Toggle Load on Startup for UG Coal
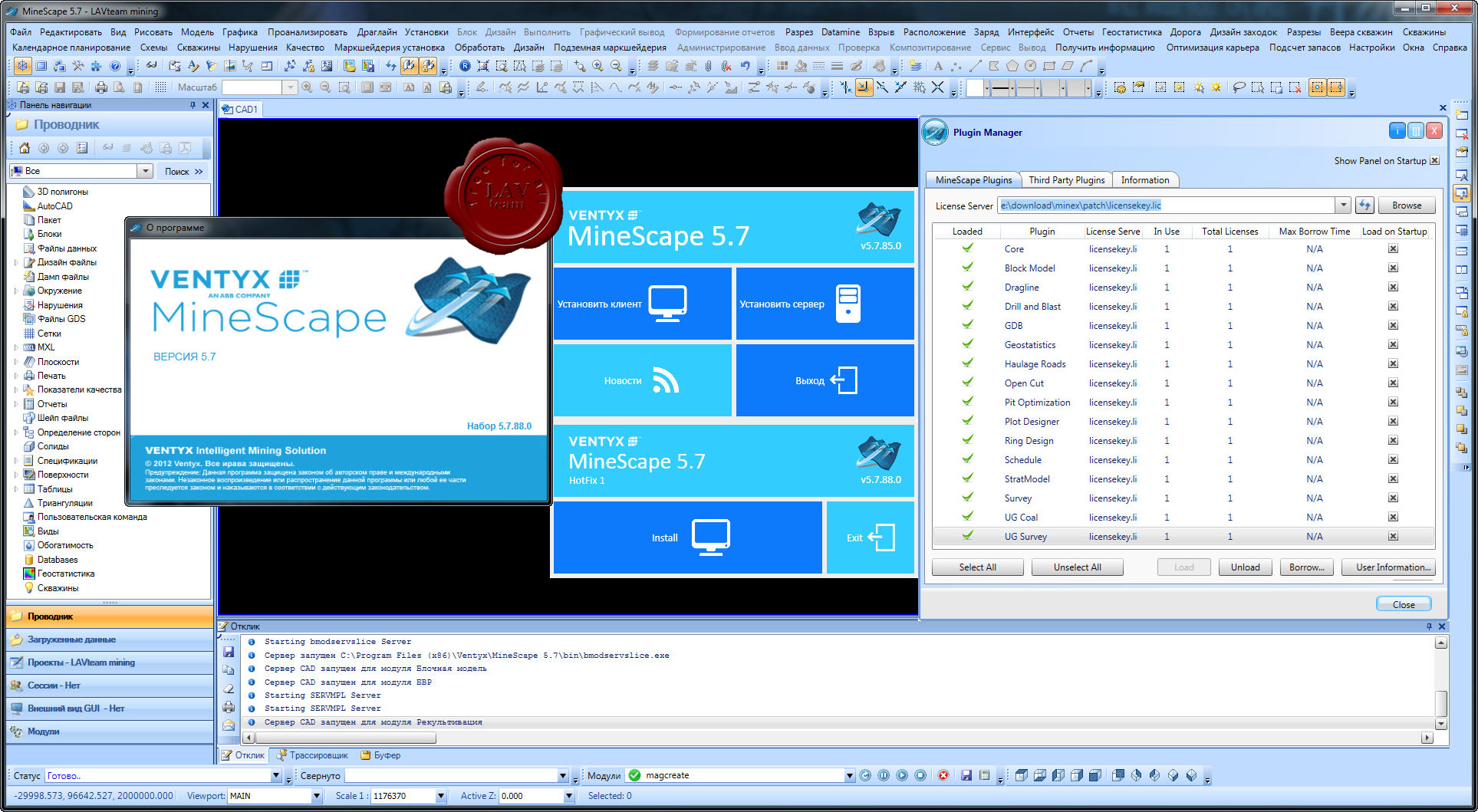Image resolution: width=1478 pixels, height=812 pixels. coord(1393,518)
